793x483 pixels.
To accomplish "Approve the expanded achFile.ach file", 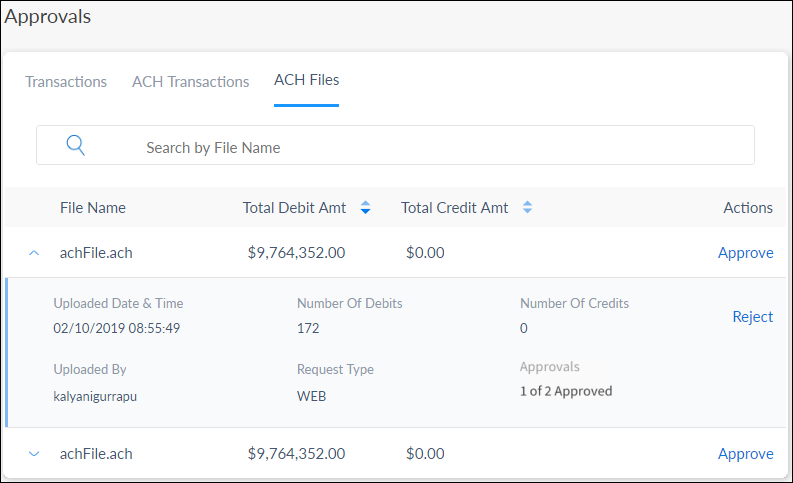I will pyautogui.click(x=745, y=253).
